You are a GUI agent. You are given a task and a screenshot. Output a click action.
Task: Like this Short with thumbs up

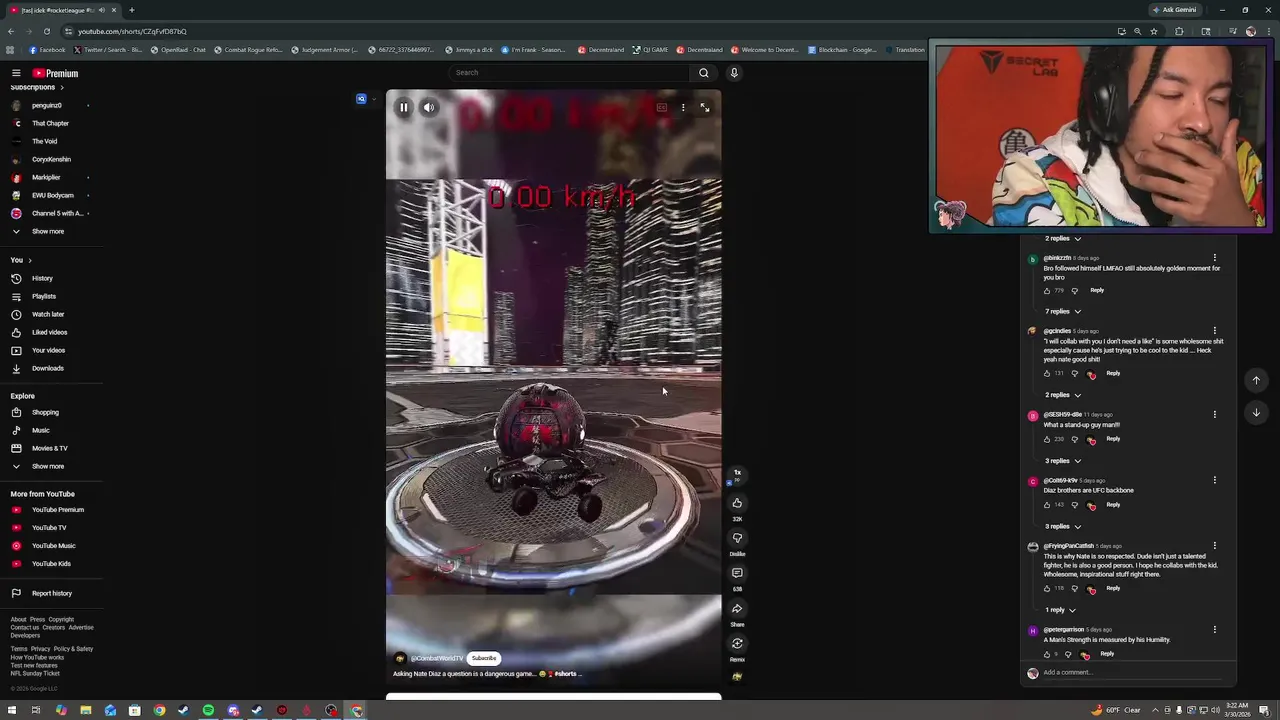coord(737,503)
